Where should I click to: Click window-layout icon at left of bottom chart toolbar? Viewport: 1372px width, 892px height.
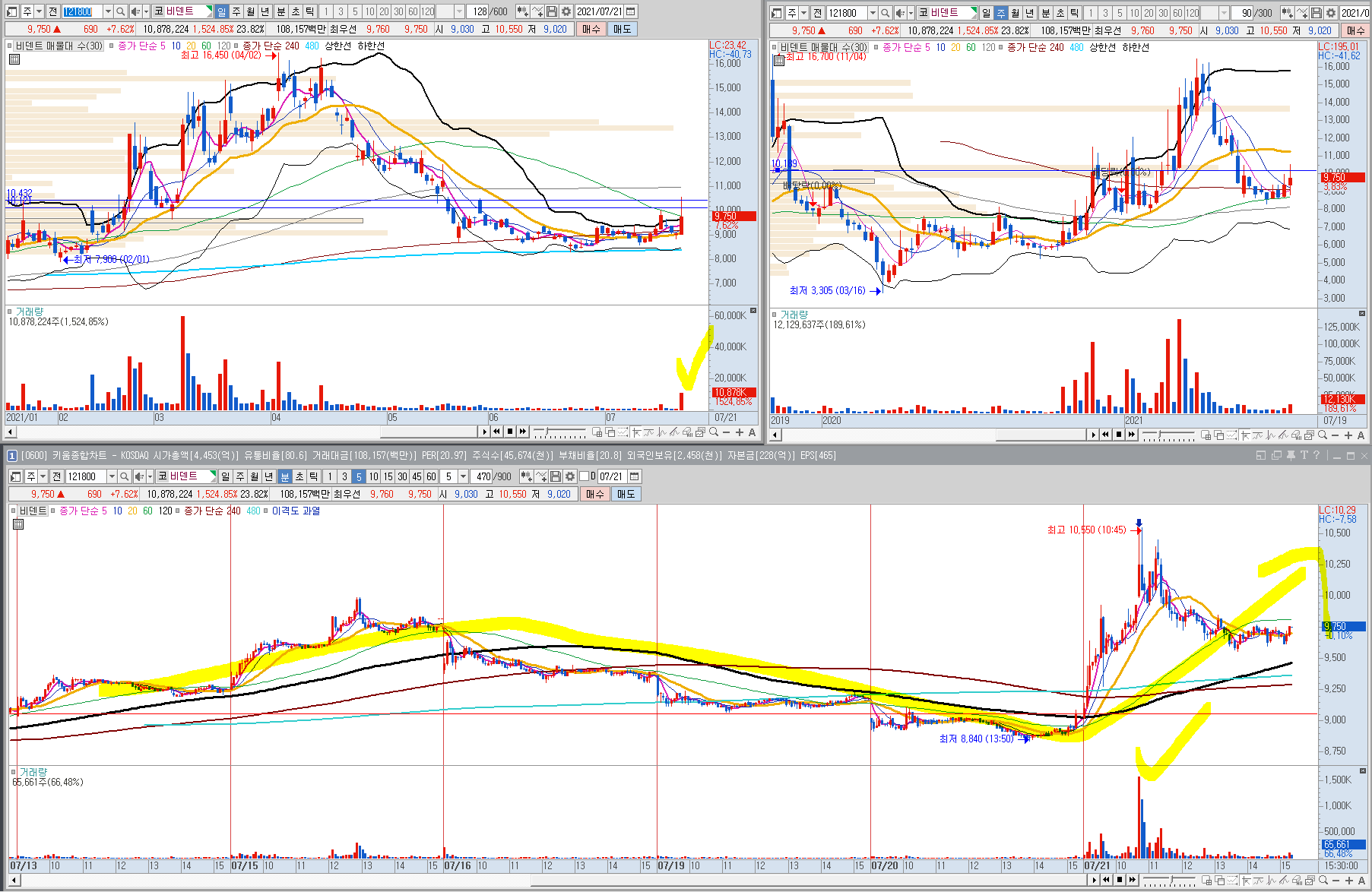[x=15, y=476]
